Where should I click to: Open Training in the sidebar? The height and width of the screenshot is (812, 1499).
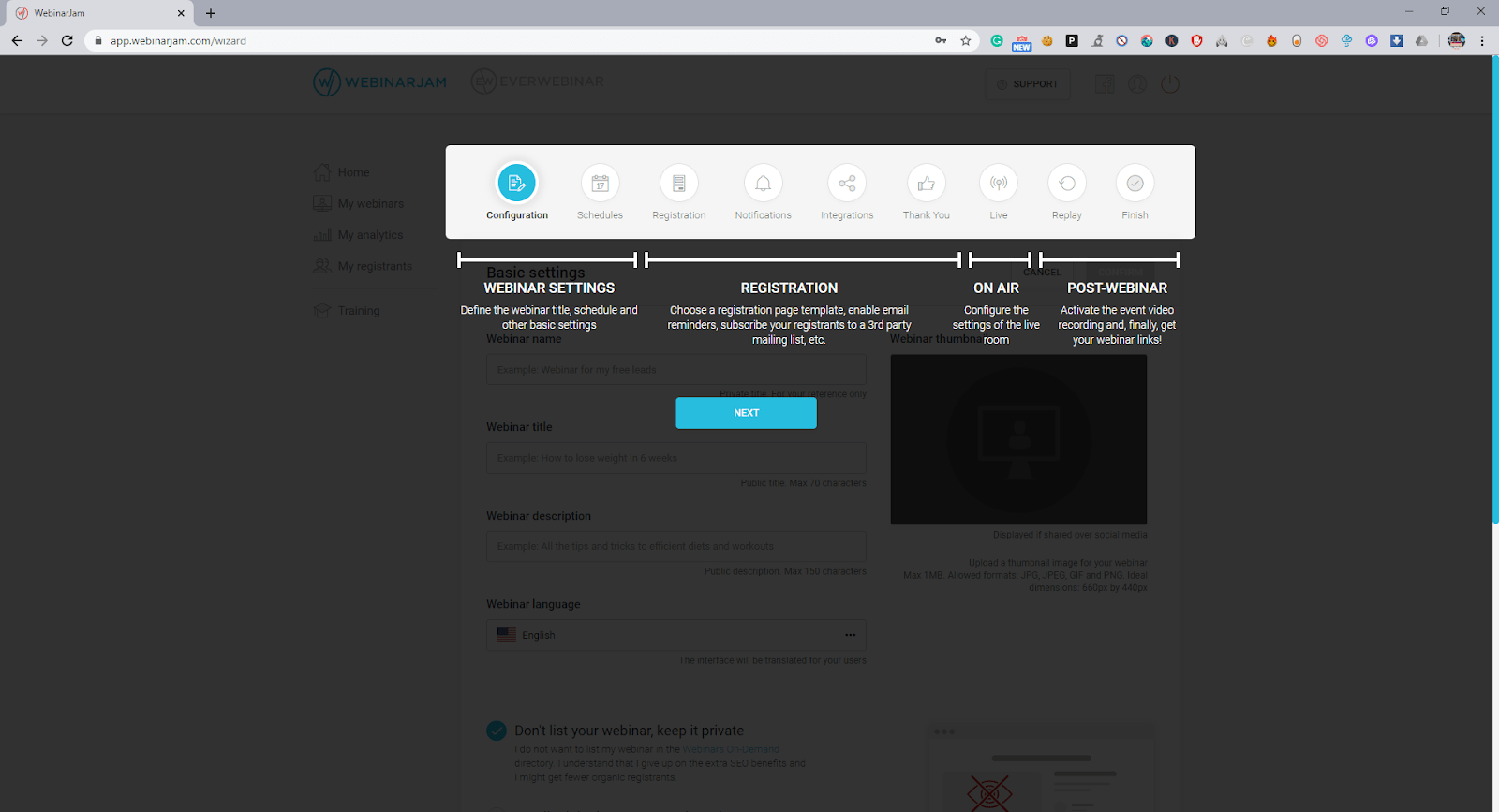point(347,310)
